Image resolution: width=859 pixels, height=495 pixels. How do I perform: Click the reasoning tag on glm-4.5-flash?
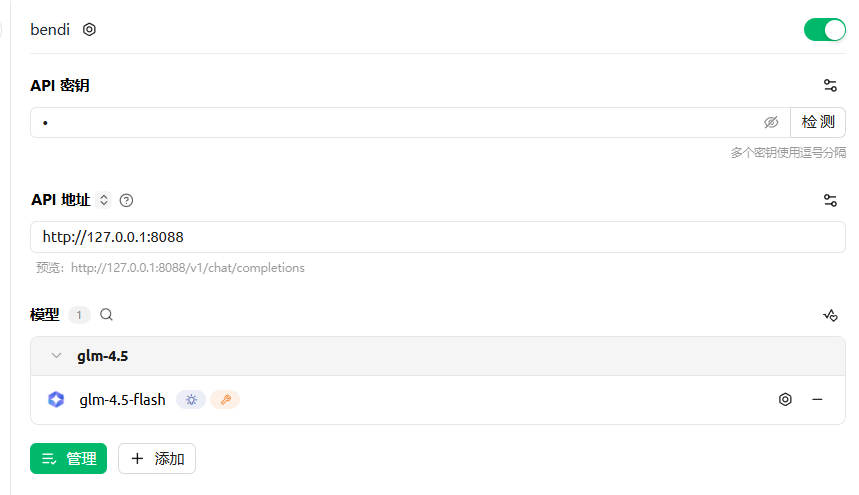(191, 400)
